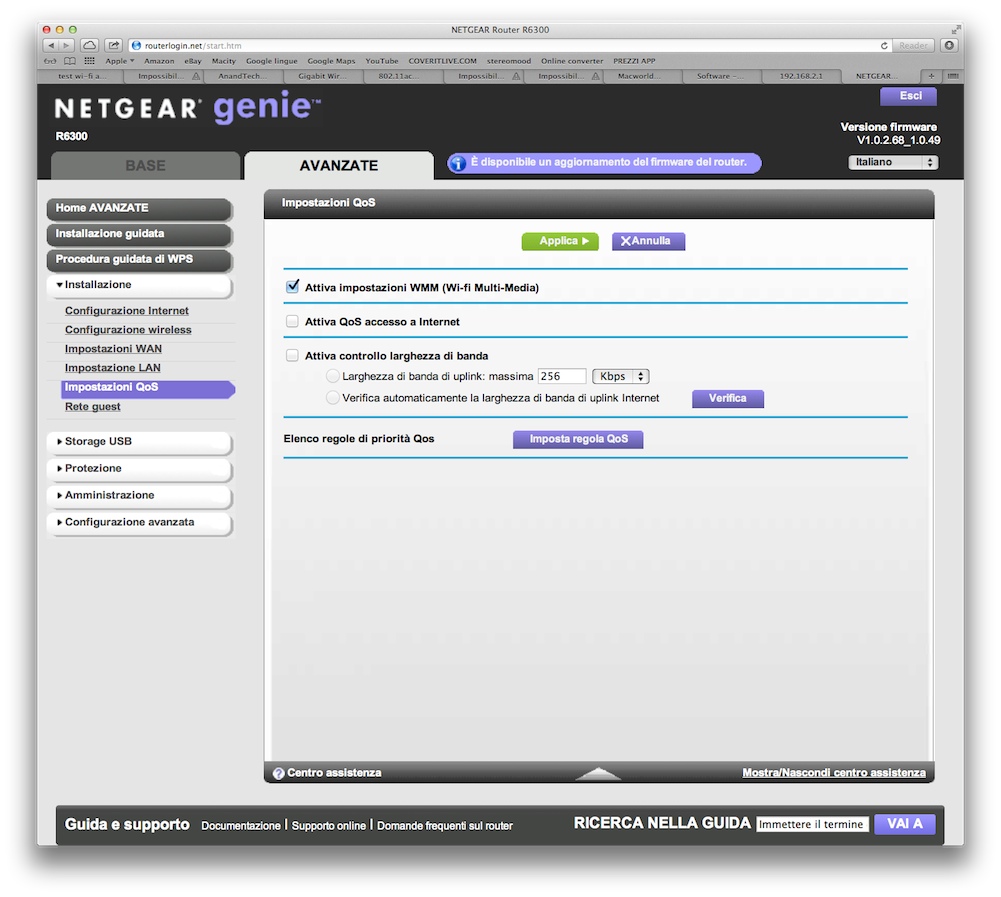Click the VAI A search button
This screenshot has width=1001, height=897.
pyautogui.click(x=905, y=824)
